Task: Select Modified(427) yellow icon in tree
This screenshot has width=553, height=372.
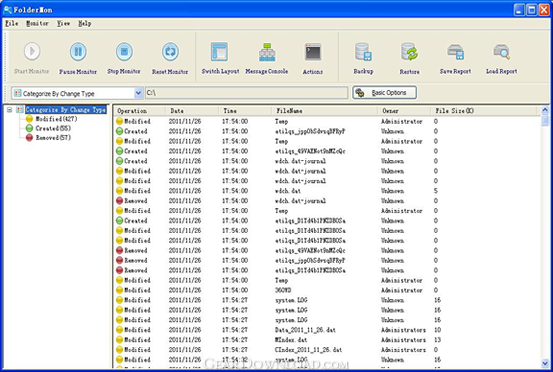Action: pos(30,119)
